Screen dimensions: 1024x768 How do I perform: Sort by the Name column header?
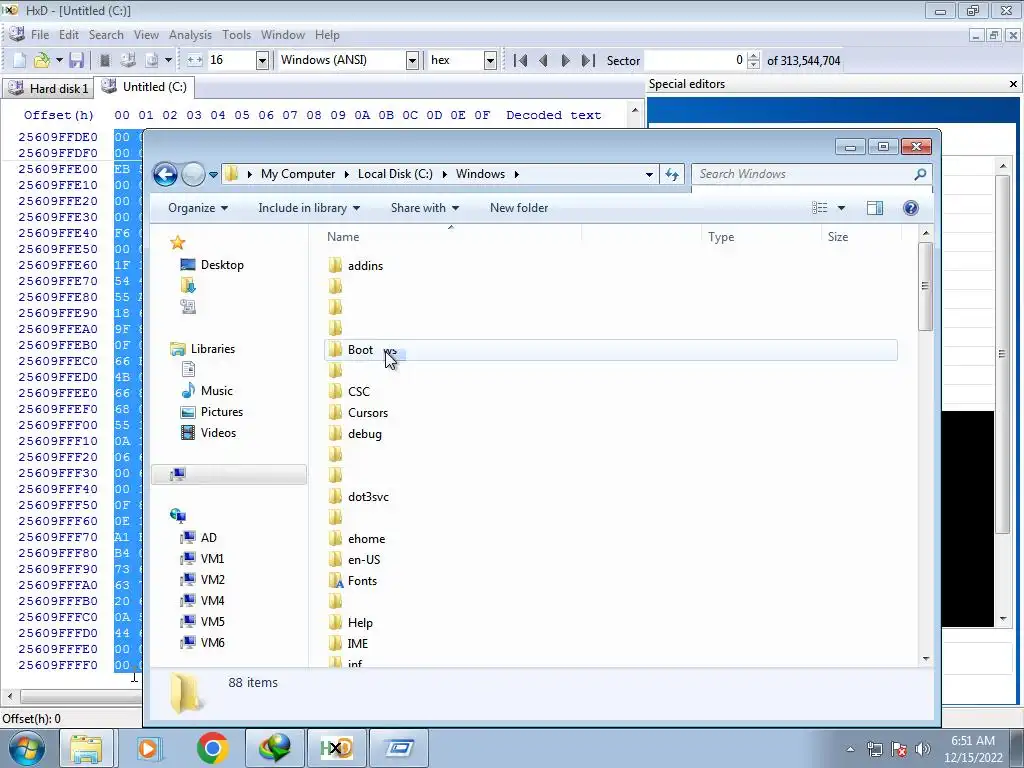click(343, 237)
